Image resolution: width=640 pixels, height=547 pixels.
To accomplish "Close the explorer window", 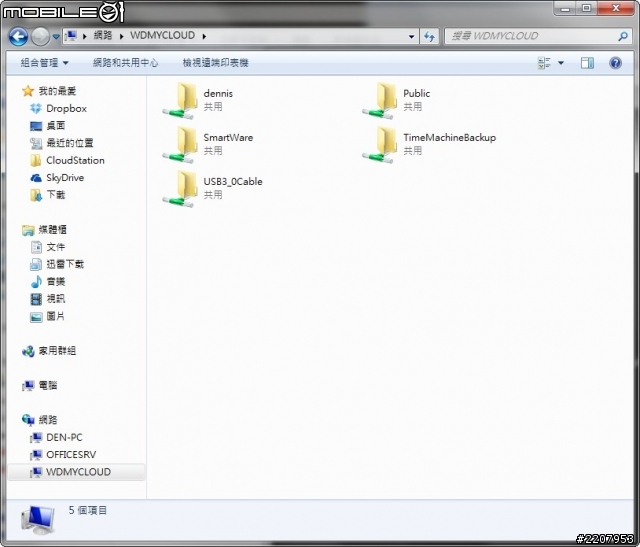I will pyautogui.click(x=616, y=8).
